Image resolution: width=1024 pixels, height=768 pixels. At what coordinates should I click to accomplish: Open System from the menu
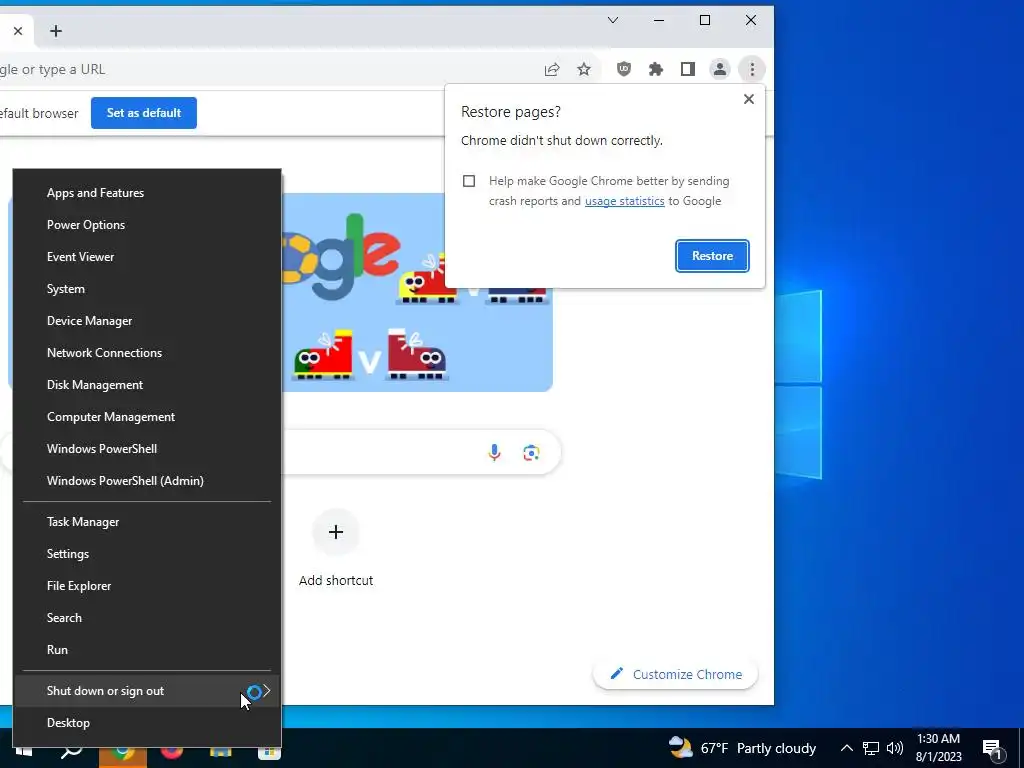tap(147, 289)
